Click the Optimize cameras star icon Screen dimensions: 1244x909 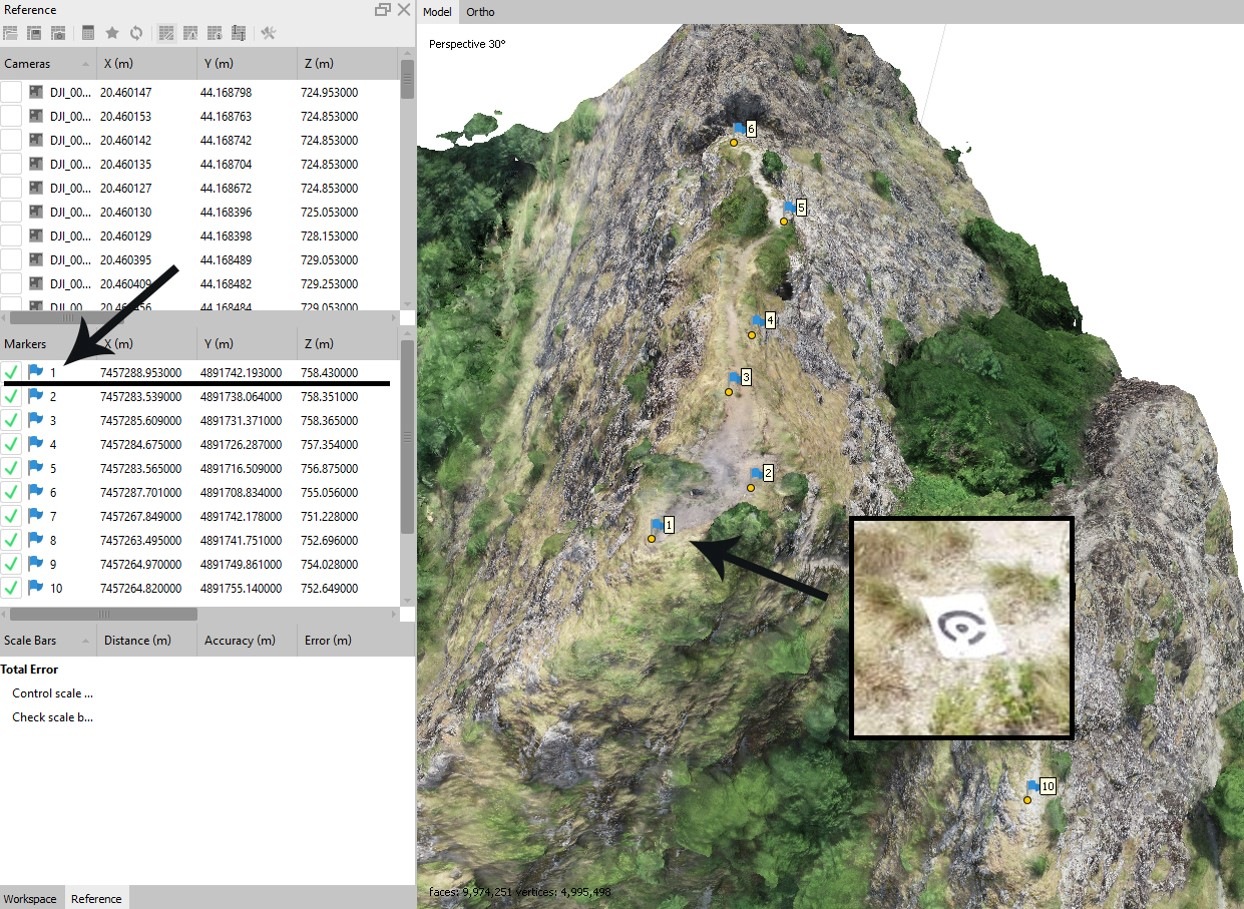click(x=112, y=33)
